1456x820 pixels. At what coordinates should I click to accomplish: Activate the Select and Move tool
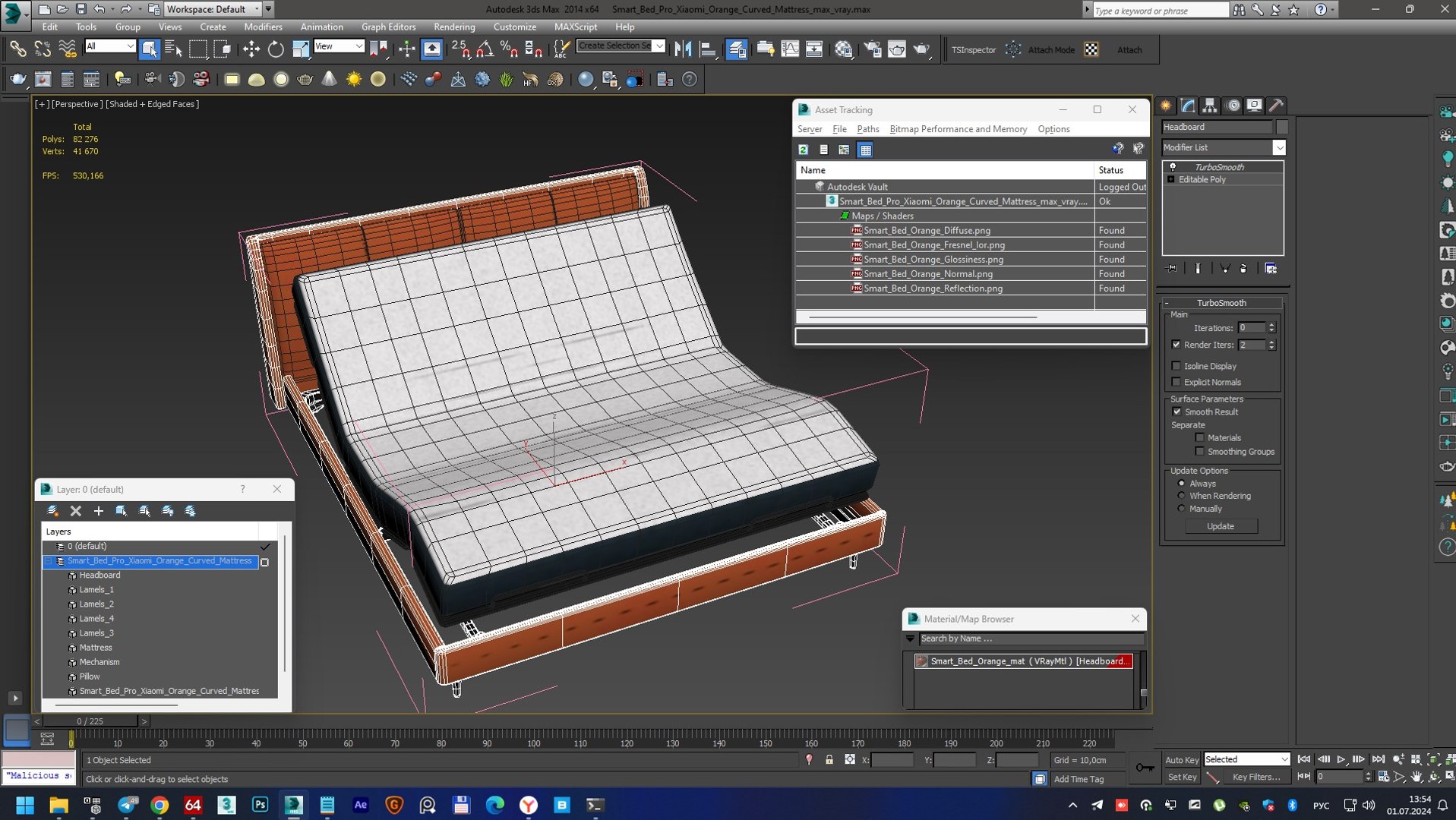click(x=251, y=49)
